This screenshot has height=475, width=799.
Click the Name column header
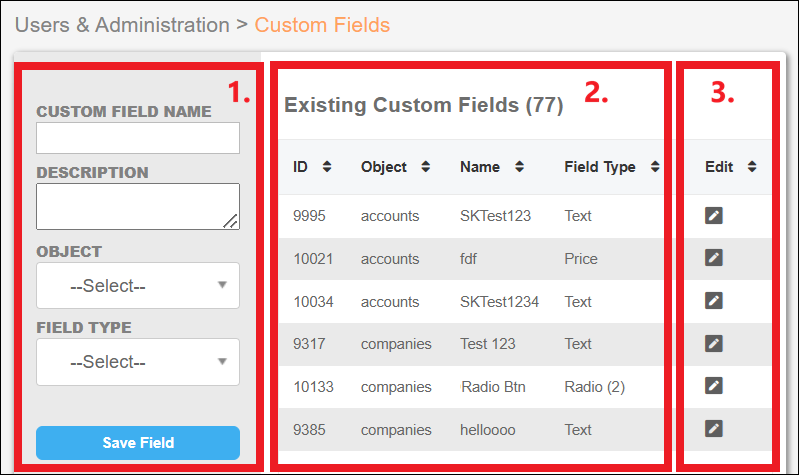point(480,167)
